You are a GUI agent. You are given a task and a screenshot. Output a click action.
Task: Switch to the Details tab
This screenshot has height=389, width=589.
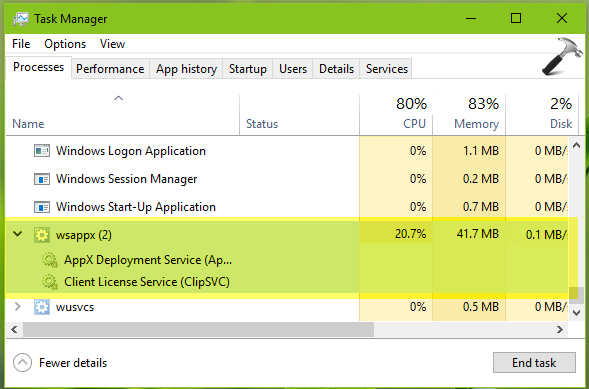tap(336, 69)
